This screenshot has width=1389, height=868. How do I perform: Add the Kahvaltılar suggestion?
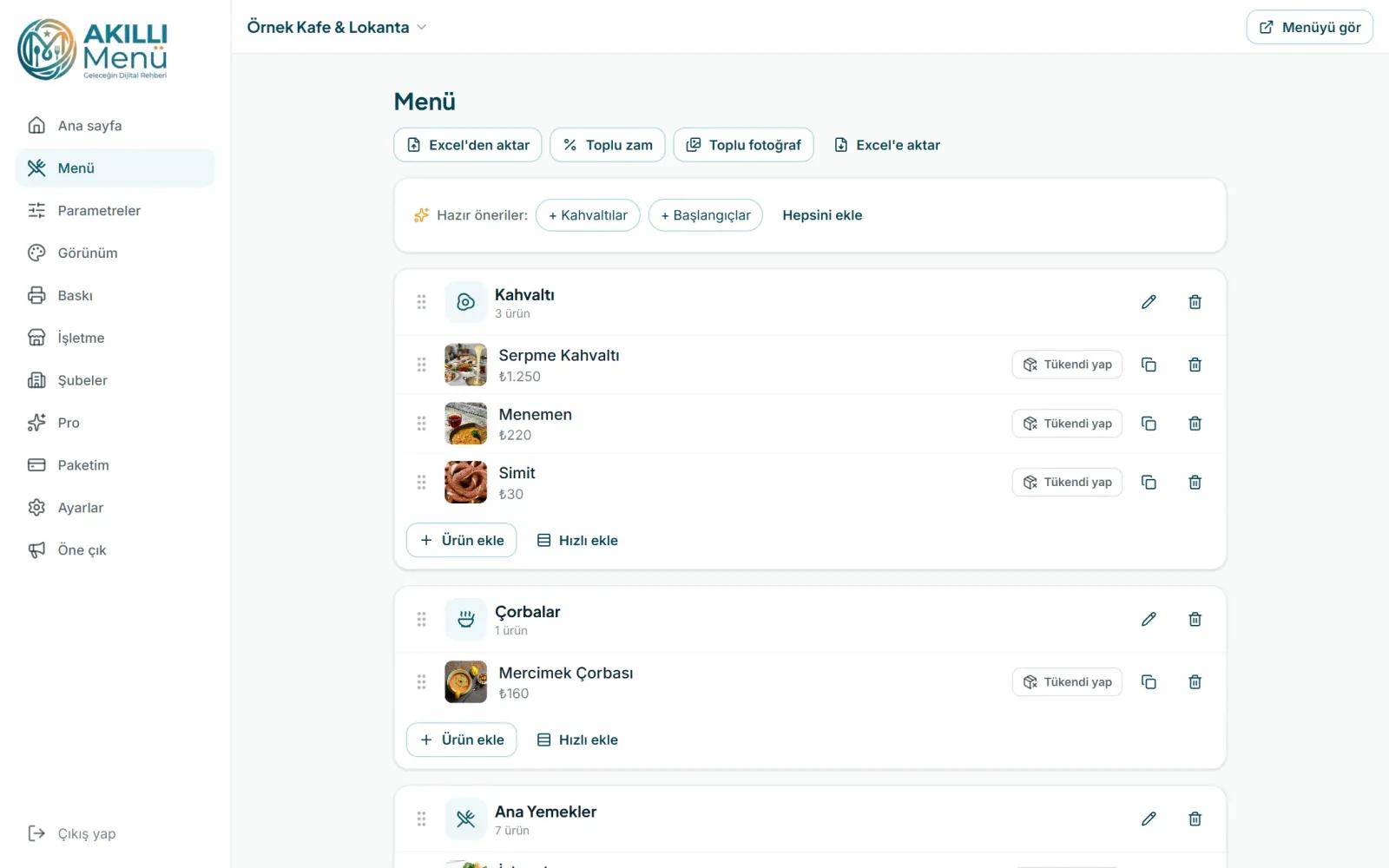click(588, 215)
